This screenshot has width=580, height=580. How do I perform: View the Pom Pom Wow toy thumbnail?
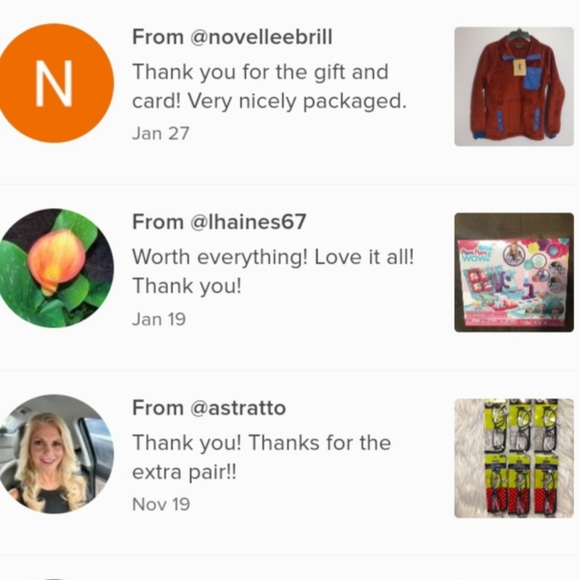tap(514, 272)
